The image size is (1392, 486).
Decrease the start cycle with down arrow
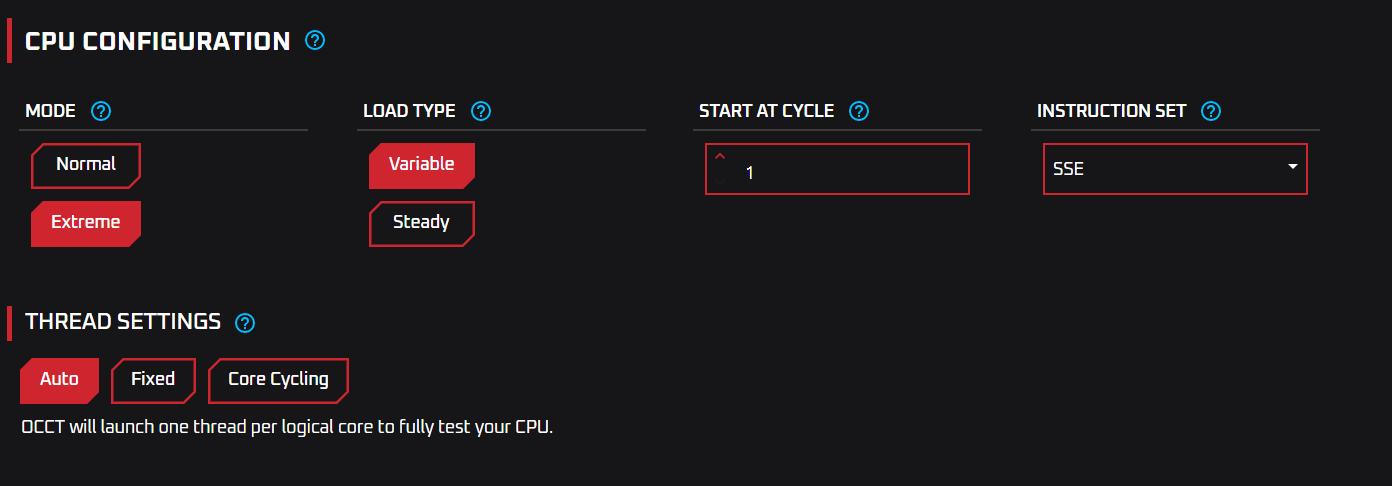(720, 181)
